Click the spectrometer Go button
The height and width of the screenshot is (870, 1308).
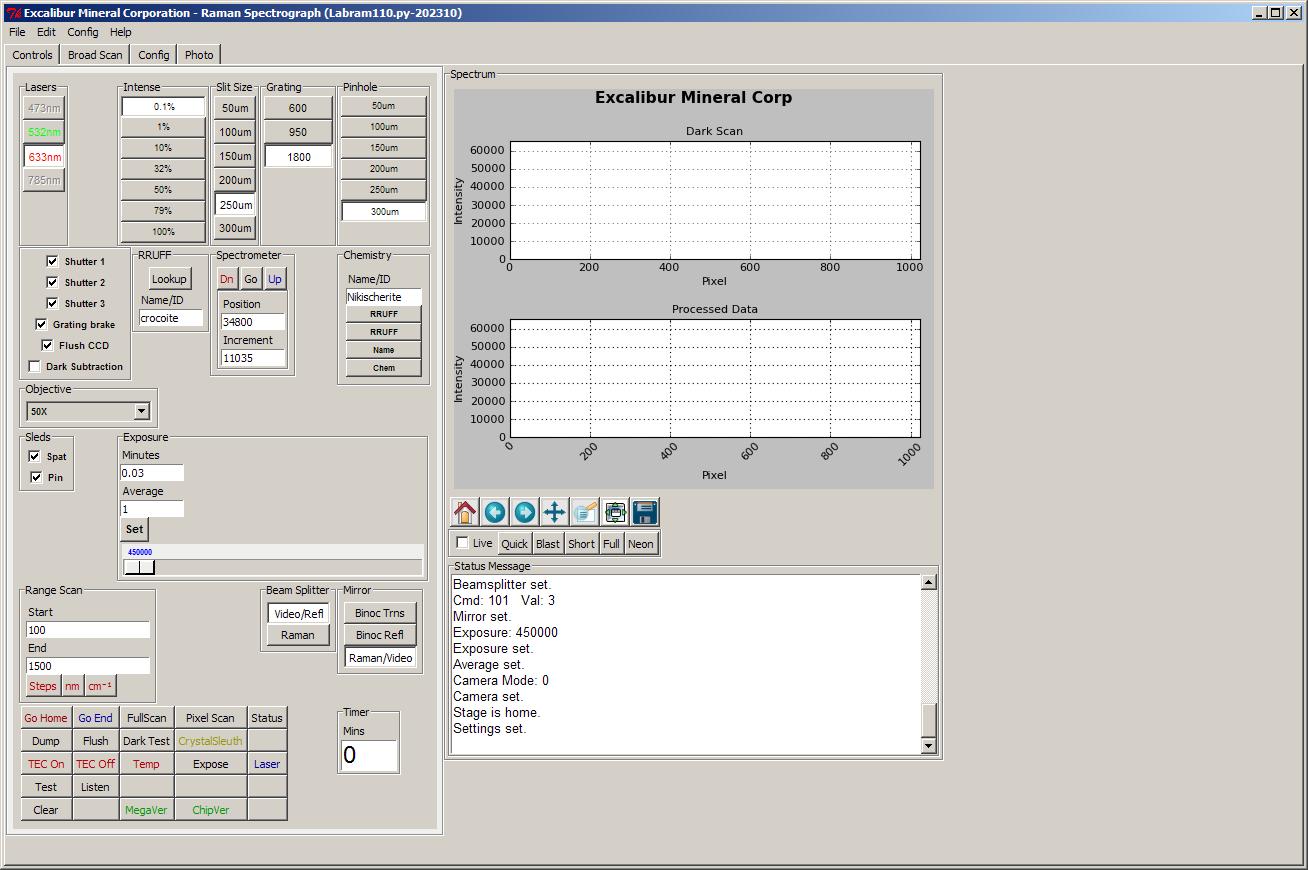[x=251, y=279]
